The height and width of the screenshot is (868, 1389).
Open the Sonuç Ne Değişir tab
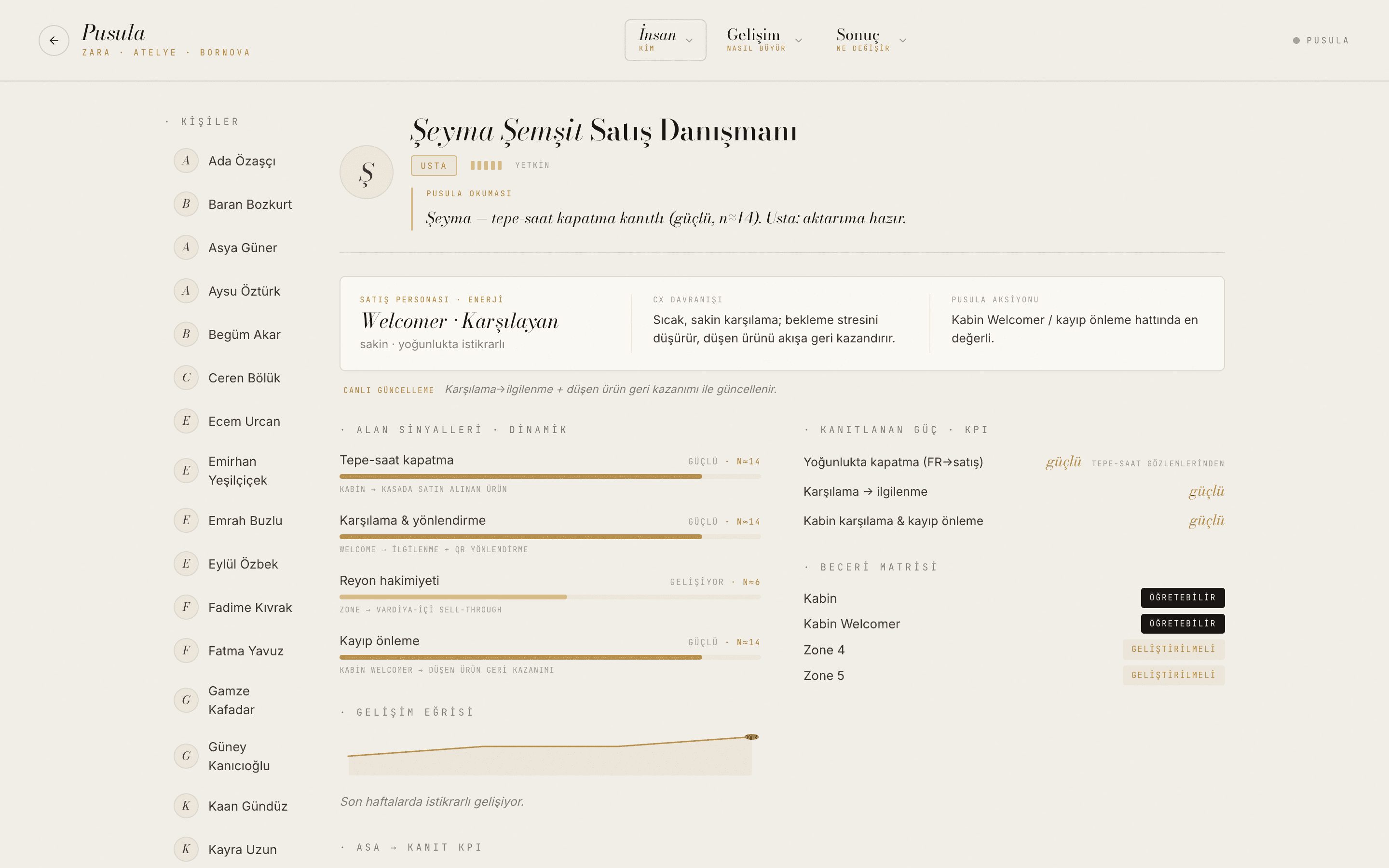pyautogui.click(x=871, y=40)
